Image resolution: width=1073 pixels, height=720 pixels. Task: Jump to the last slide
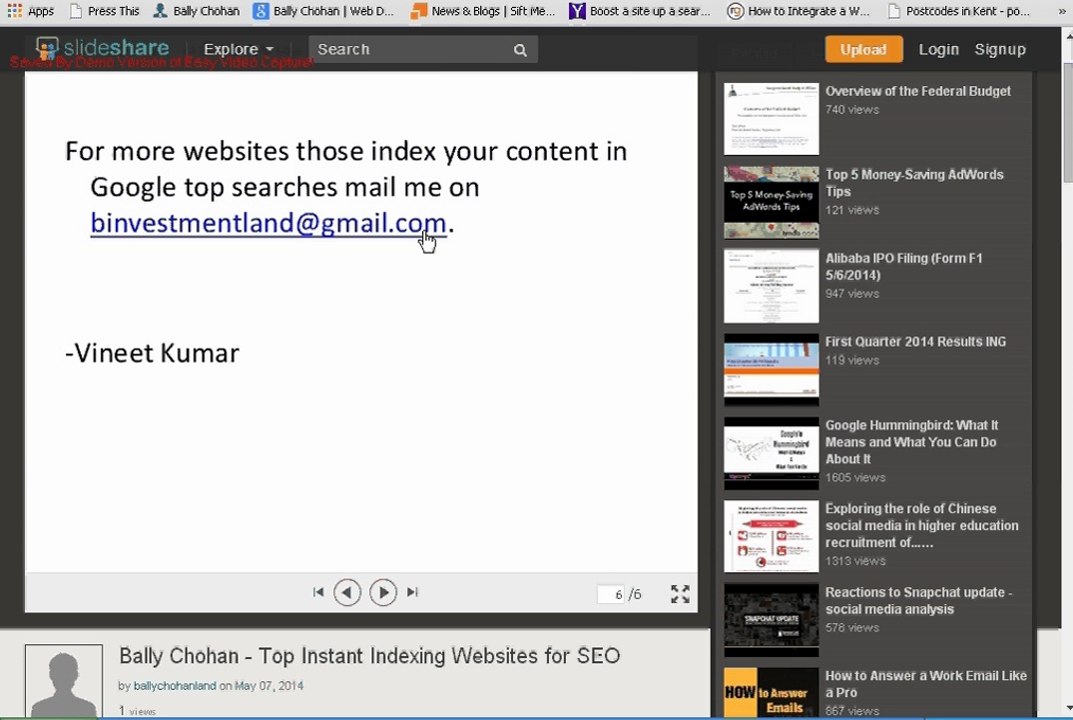(x=412, y=592)
